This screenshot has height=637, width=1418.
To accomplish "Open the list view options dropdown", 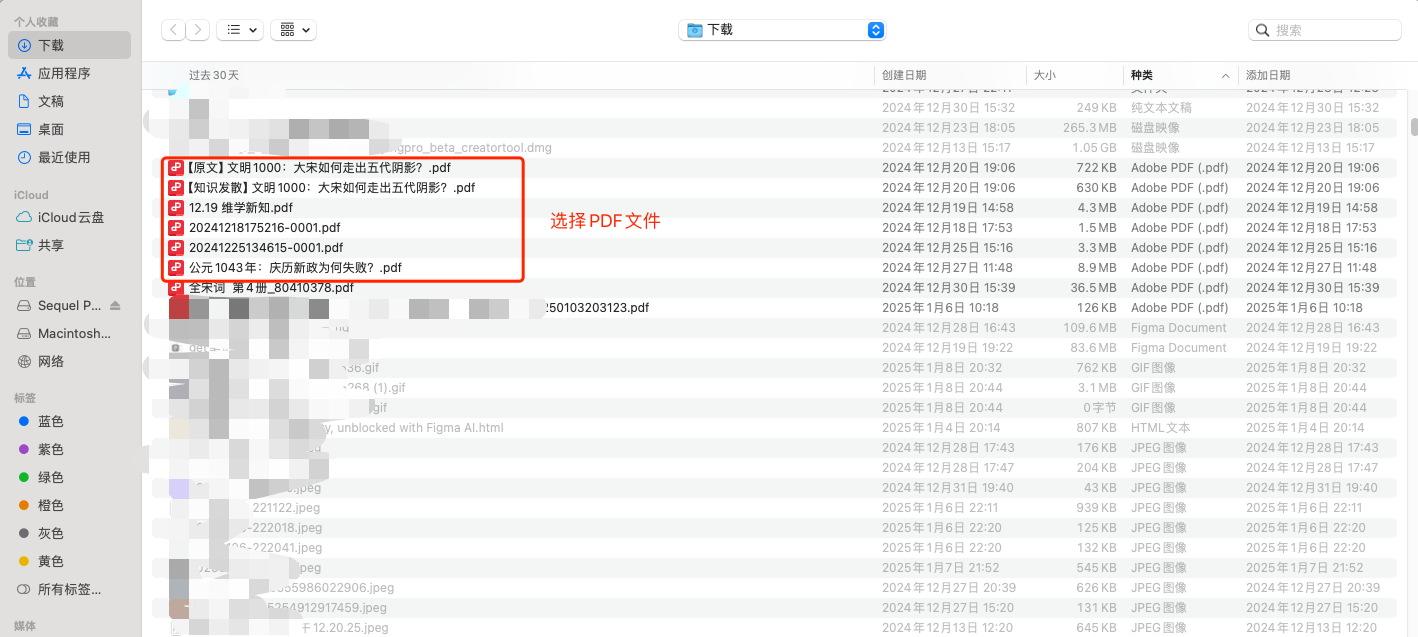I will pos(240,30).
